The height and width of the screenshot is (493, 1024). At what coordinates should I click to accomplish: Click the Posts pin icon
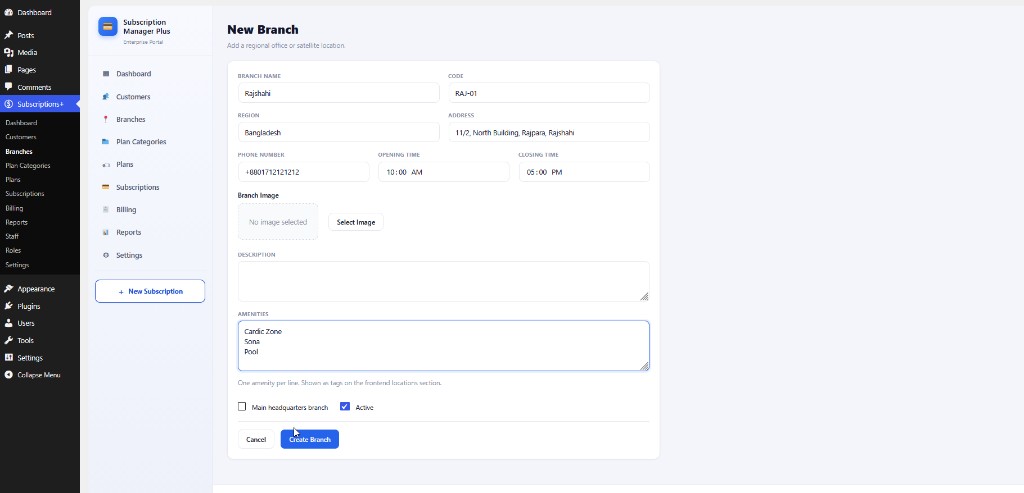pos(8,35)
